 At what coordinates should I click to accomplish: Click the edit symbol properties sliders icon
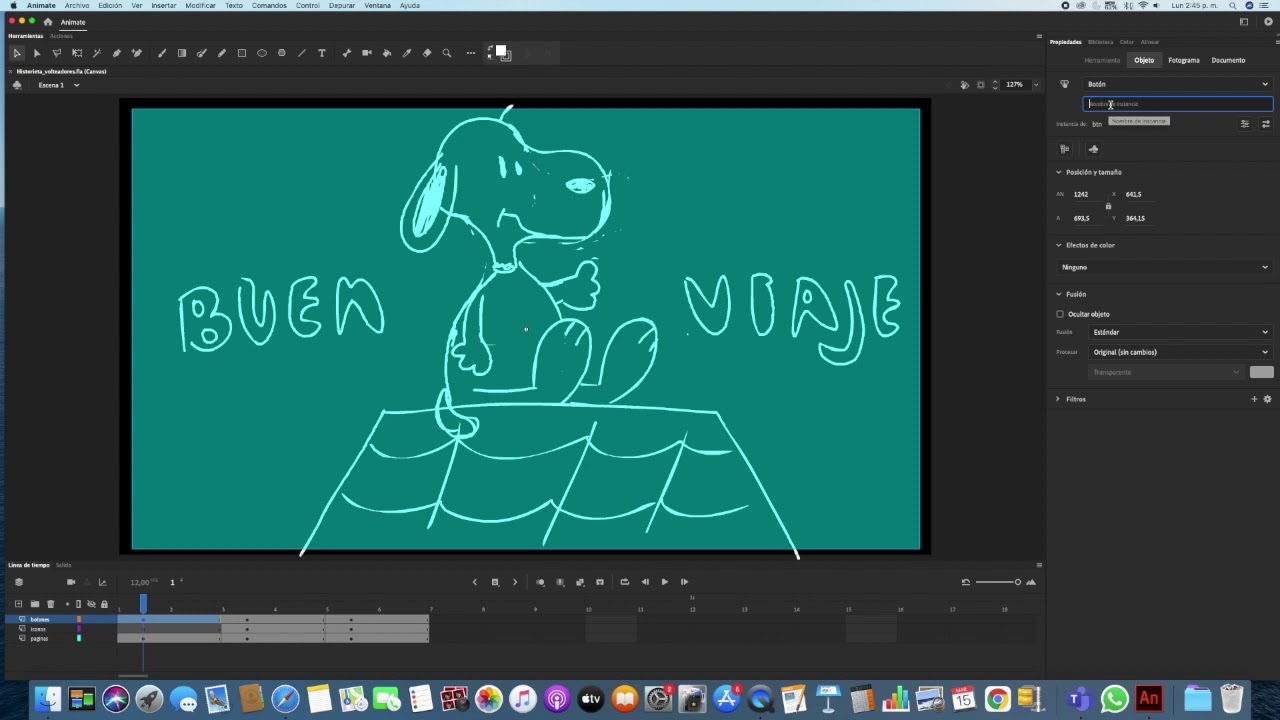(1245, 124)
